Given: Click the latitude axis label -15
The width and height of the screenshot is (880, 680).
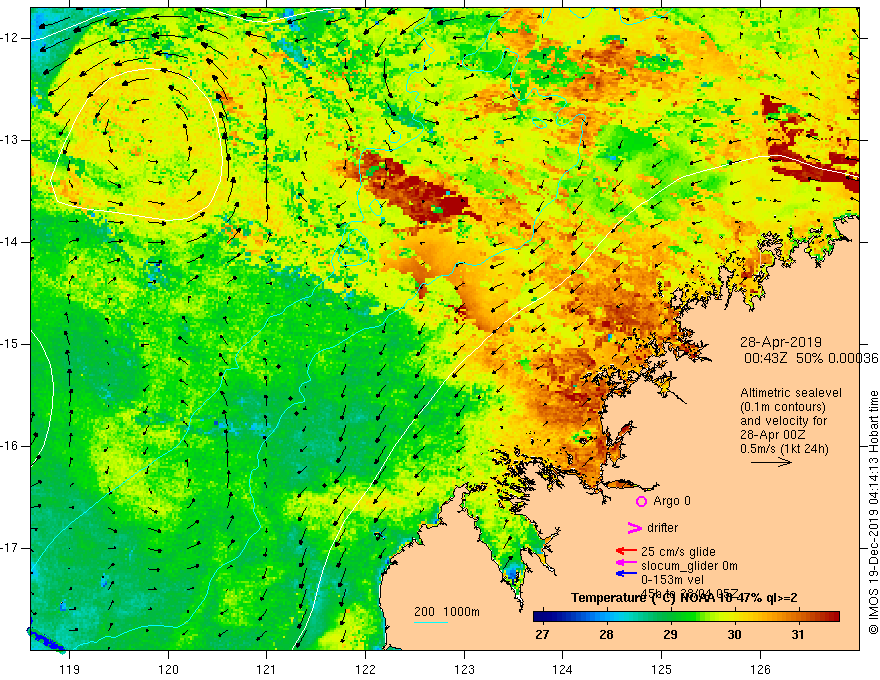Looking at the screenshot, I should [10, 344].
